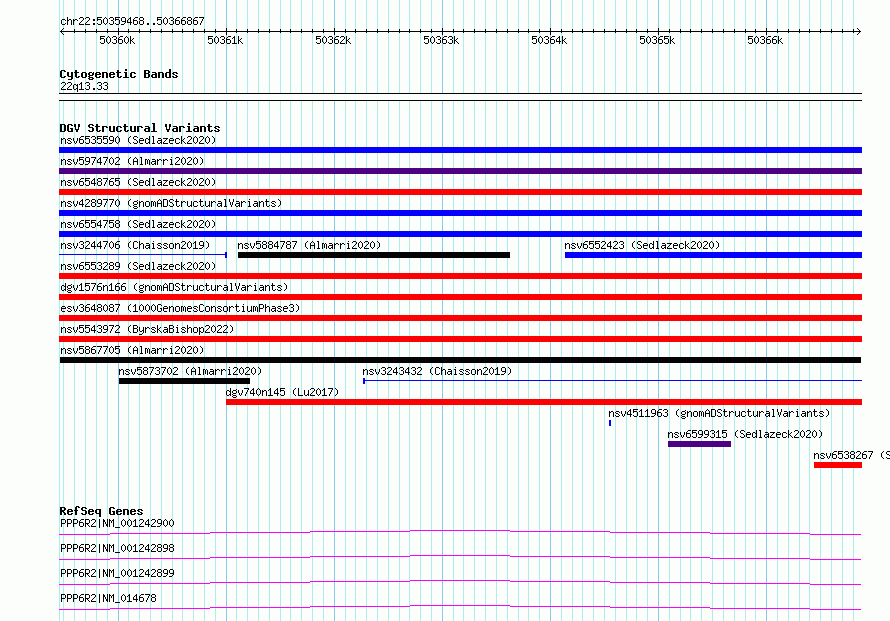Screen dimensions: 890x621
Task: Open PPP6R2|NM_001242900 transcript label
Action: (x=117, y=523)
